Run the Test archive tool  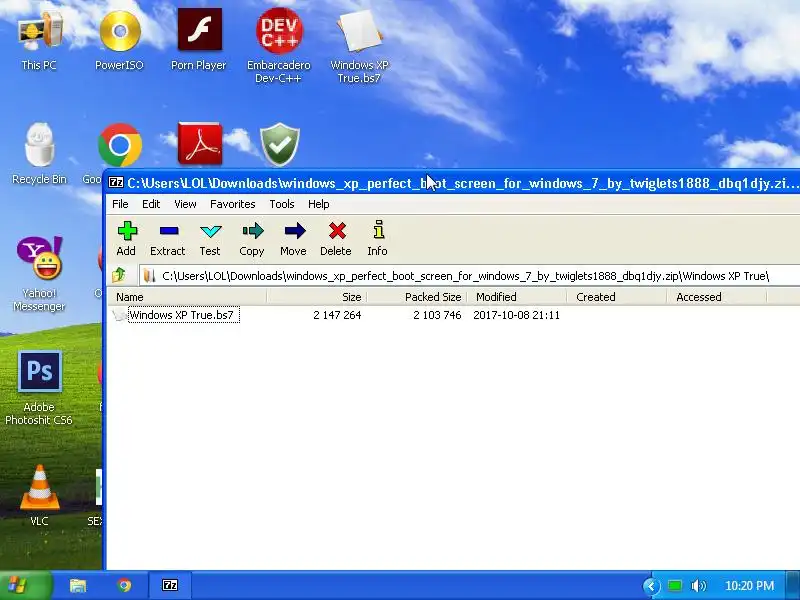(210, 238)
